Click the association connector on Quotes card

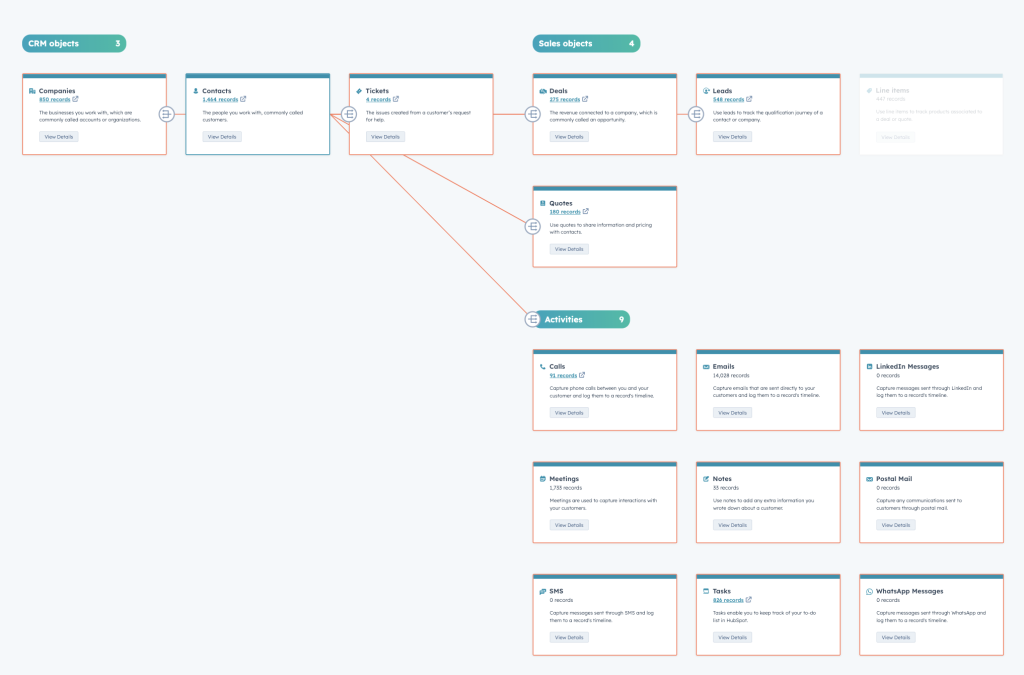pos(533,227)
